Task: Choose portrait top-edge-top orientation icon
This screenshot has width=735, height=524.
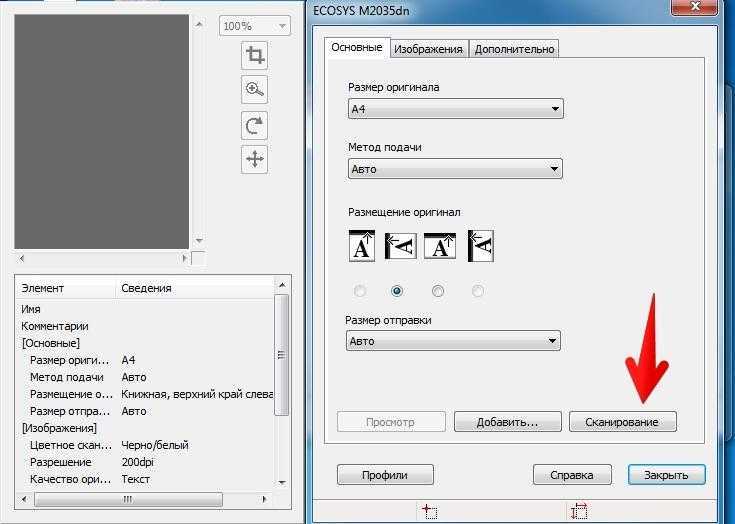Action: tap(362, 246)
